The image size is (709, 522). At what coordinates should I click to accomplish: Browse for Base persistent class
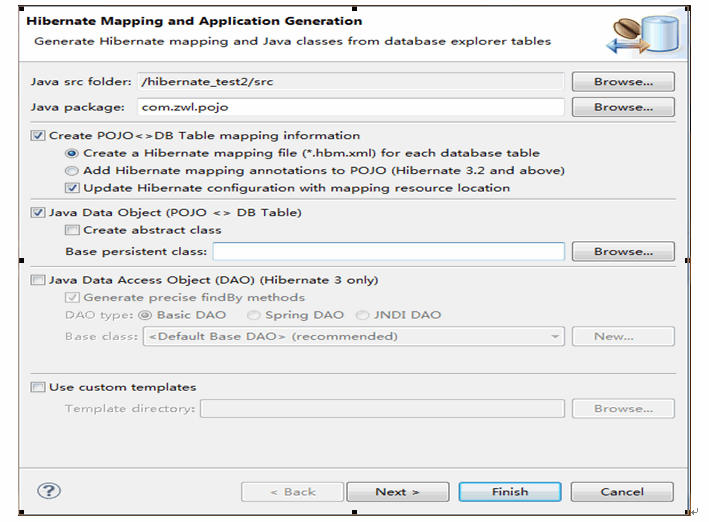click(623, 252)
